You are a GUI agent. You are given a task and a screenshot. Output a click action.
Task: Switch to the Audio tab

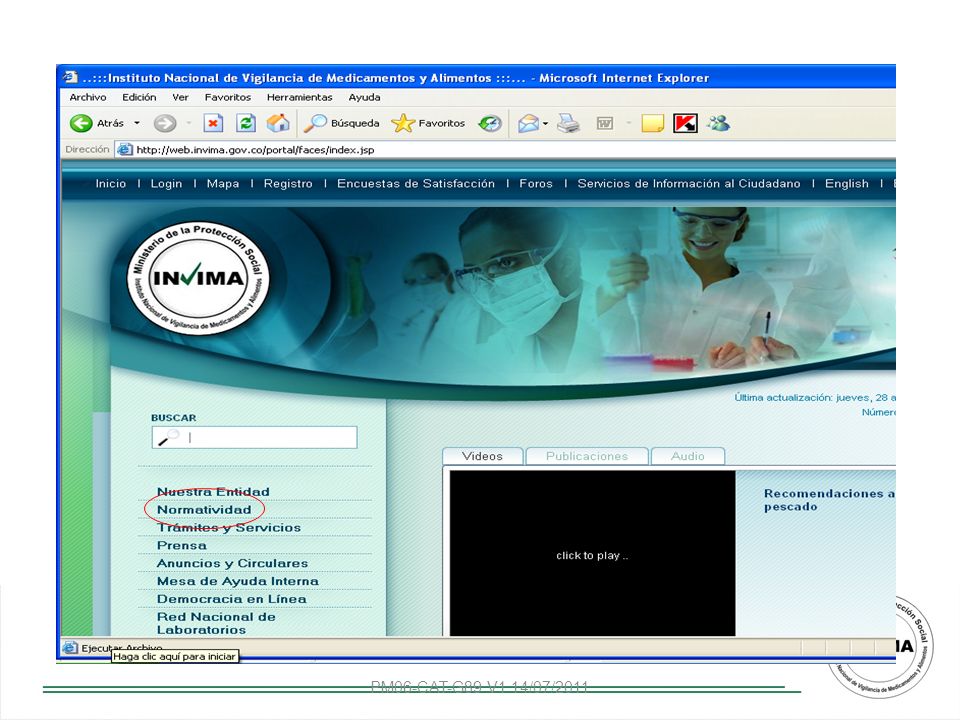point(688,456)
